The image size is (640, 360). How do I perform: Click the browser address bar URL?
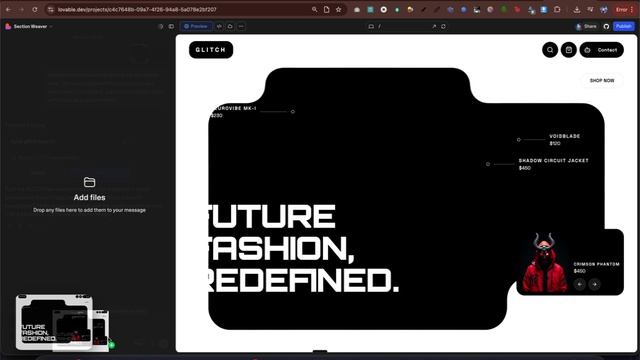tap(137, 9)
